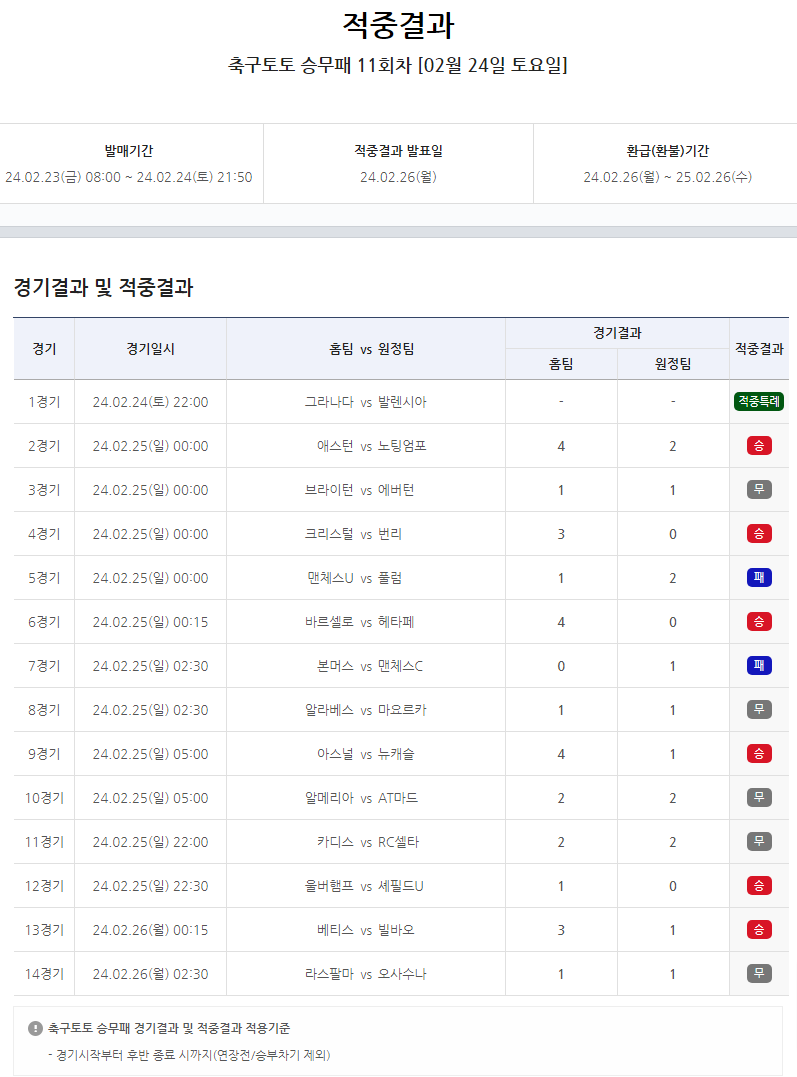Click the red 승 badge for 아스널 vs 뉴캐슬
This screenshot has width=797, height=1077.
coord(759,754)
